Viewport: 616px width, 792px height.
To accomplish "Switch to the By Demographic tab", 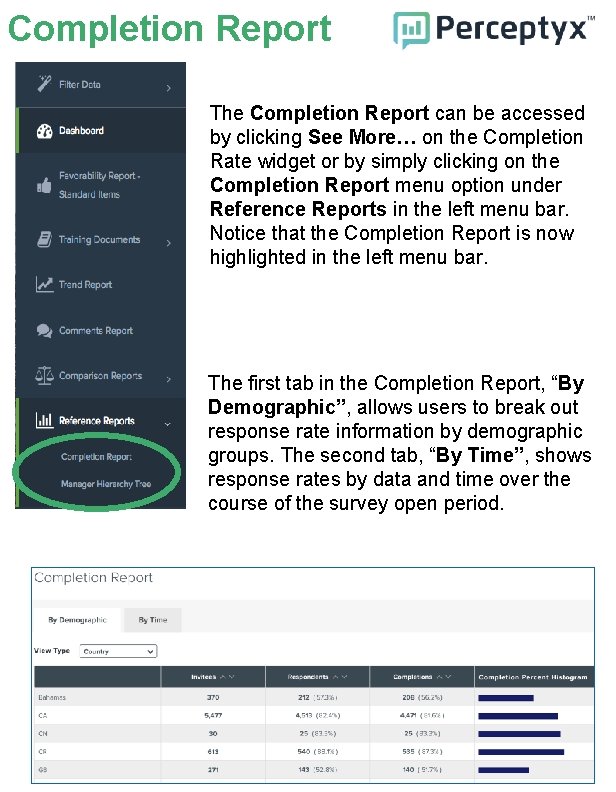I will click(x=77, y=620).
